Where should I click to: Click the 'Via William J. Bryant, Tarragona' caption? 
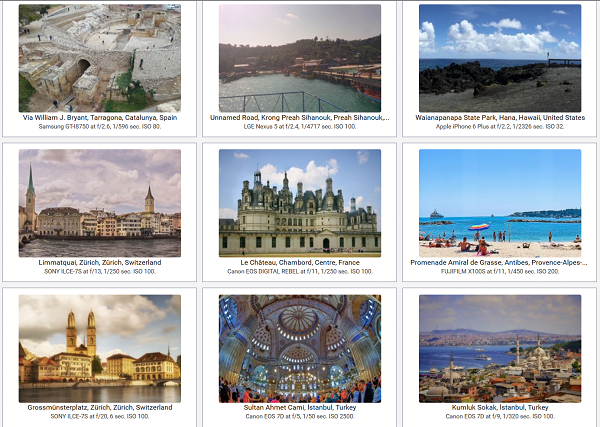coord(99,117)
